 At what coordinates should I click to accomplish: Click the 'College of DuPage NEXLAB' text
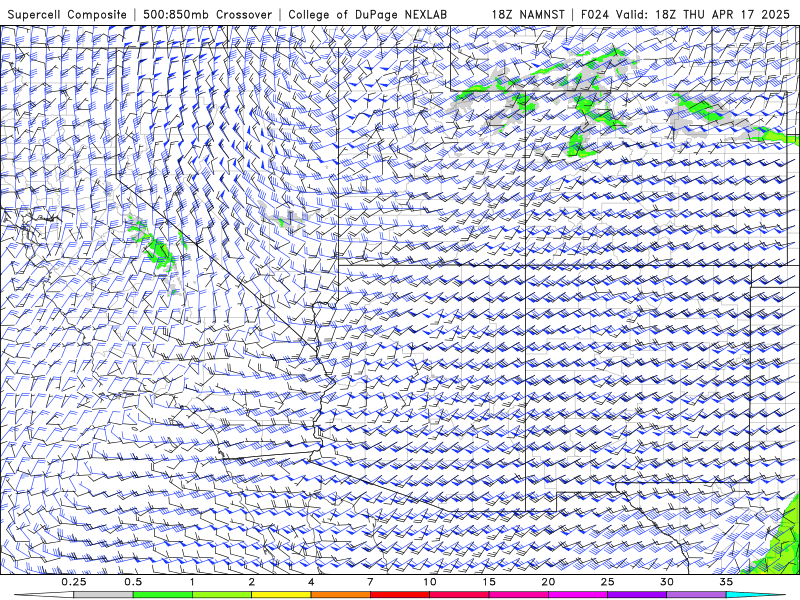pyautogui.click(x=367, y=14)
